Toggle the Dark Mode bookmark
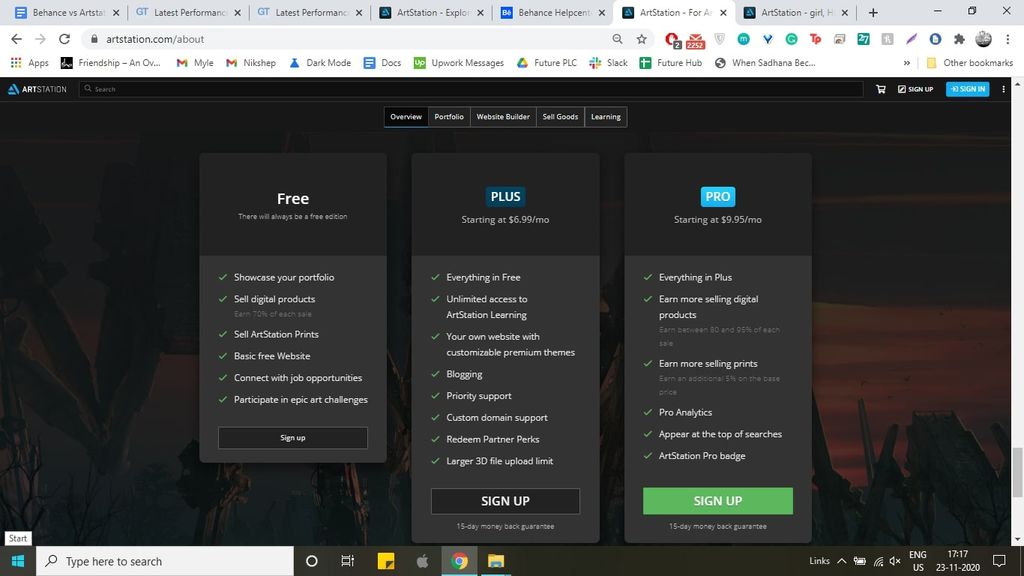The width and height of the screenshot is (1024, 576). tap(320, 62)
